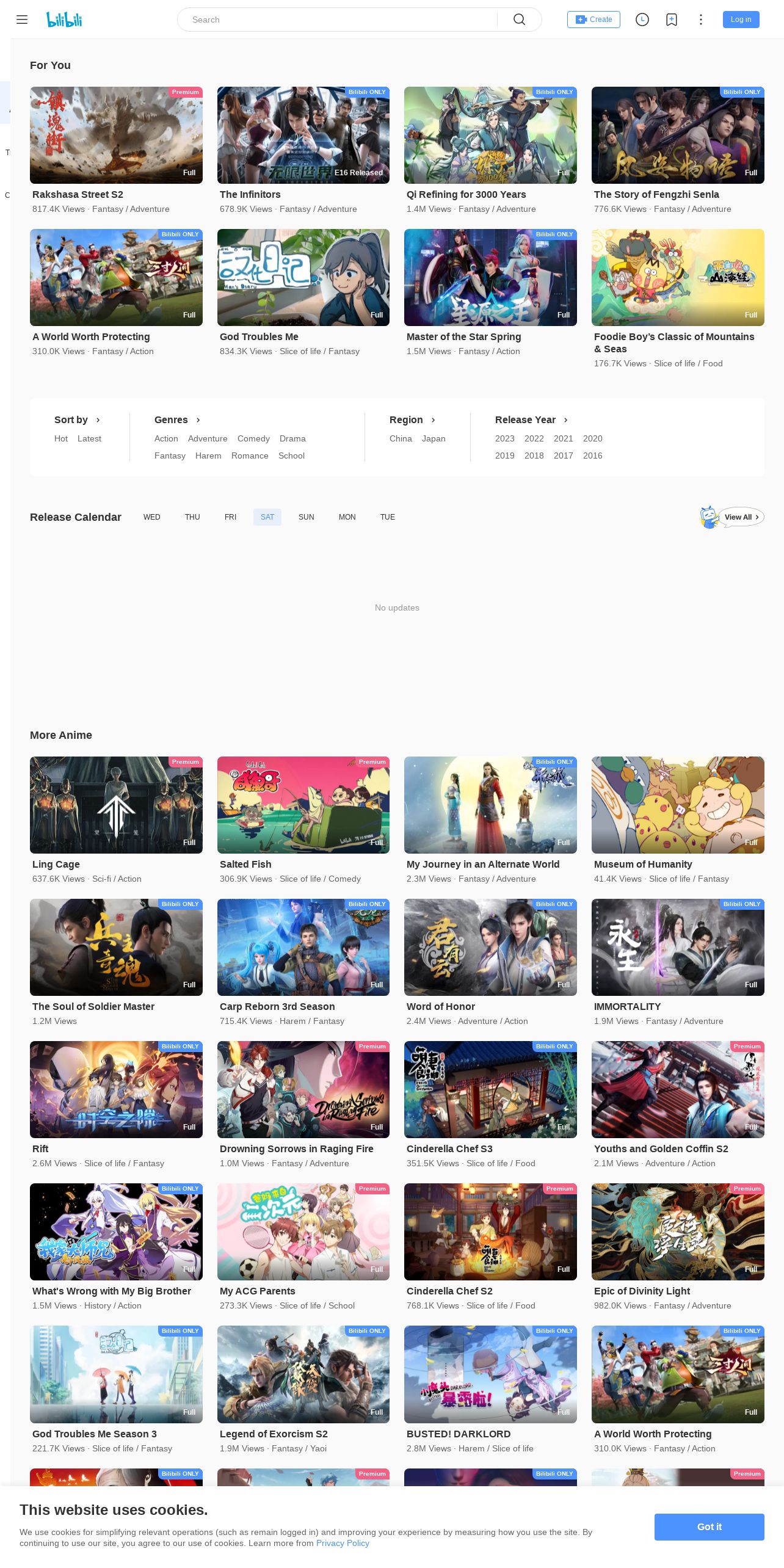Filter by Romance genre
784x1568 pixels.
click(250, 456)
